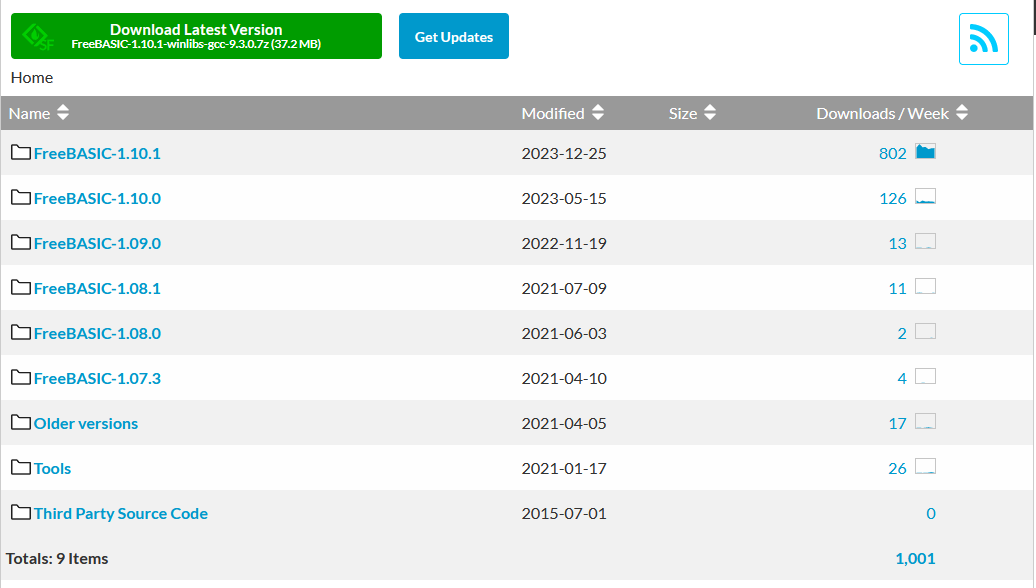Click the download stats chart for FreeBASIC-1.09.0
Viewport: 1036px width, 588px height.
(x=925, y=242)
